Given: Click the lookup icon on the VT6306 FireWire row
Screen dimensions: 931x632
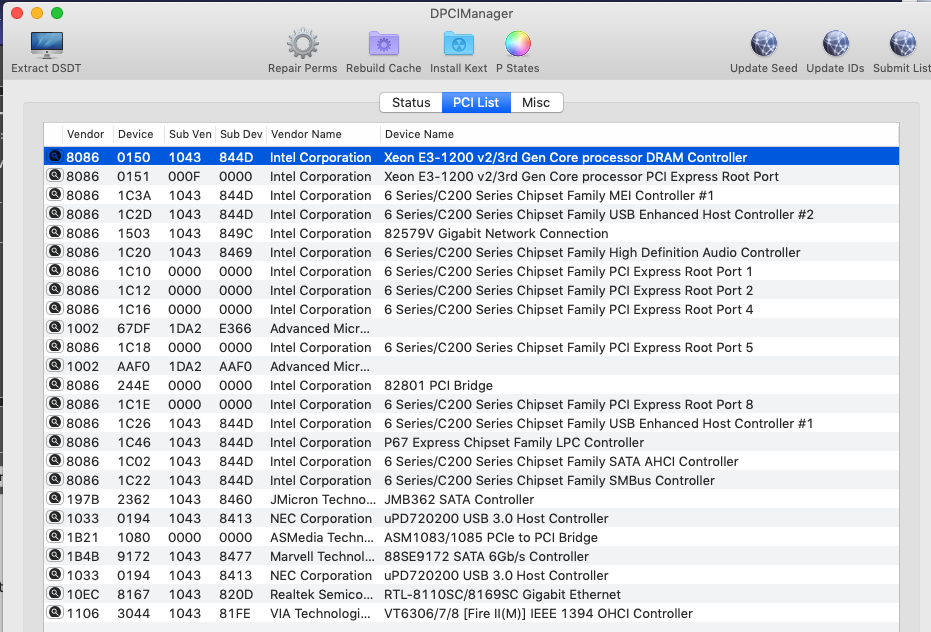Looking at the screenshot, I should coord(55,613).
